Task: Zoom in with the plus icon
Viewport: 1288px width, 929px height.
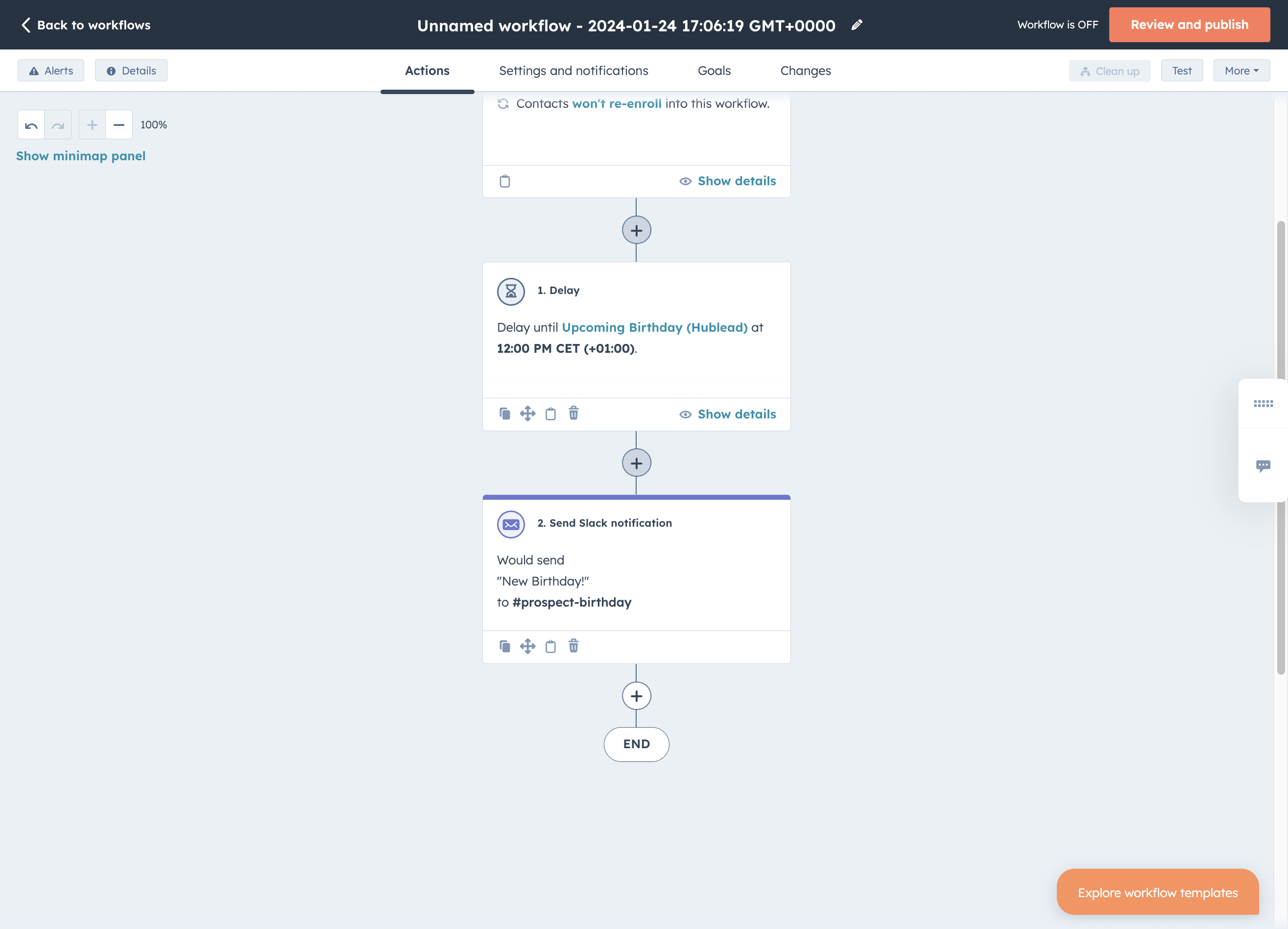Action: pos(92,125)
